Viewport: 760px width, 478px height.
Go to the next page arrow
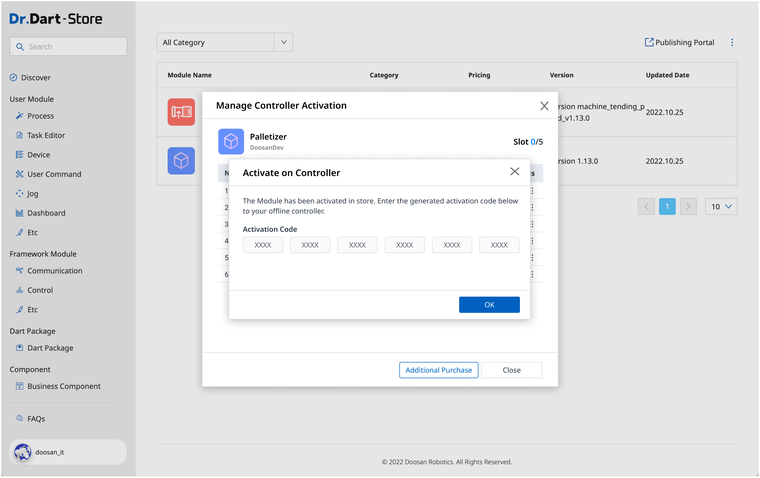688,206
